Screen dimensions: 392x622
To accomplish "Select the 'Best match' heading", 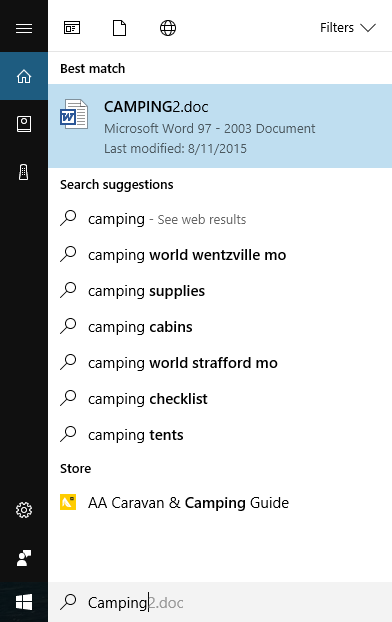I will [92, 69].
